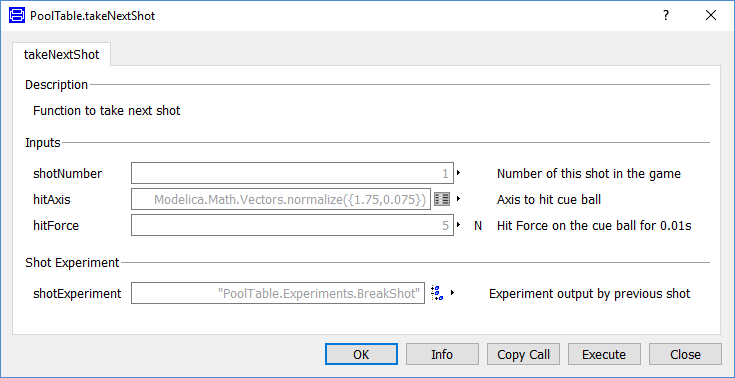Click the 'hitForce' parameter label
735x378 pixels.
point(56,226)
